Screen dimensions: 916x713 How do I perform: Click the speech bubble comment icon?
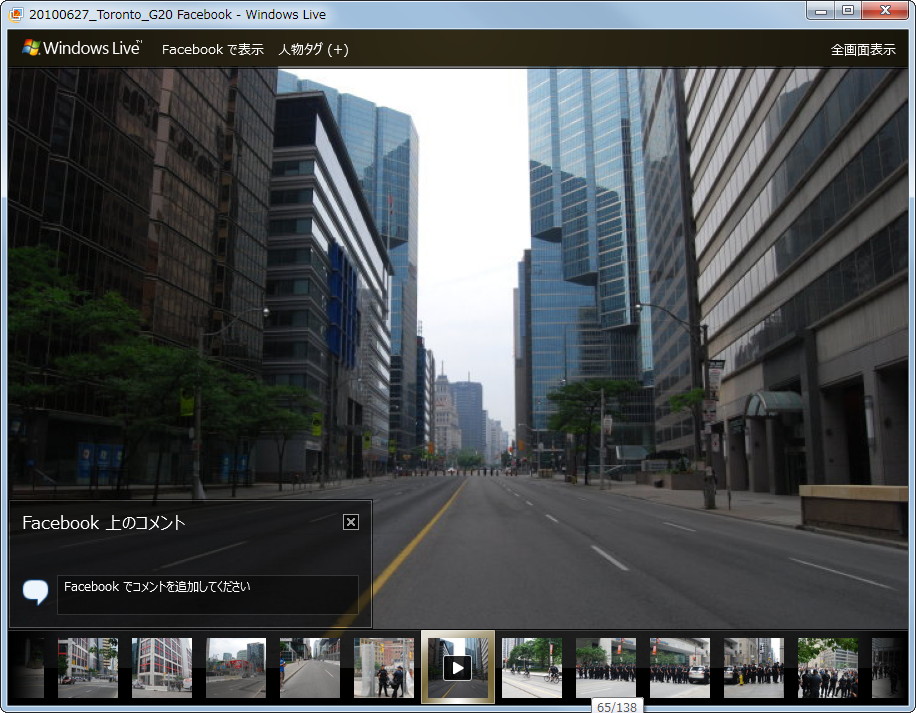click(35, 592)
